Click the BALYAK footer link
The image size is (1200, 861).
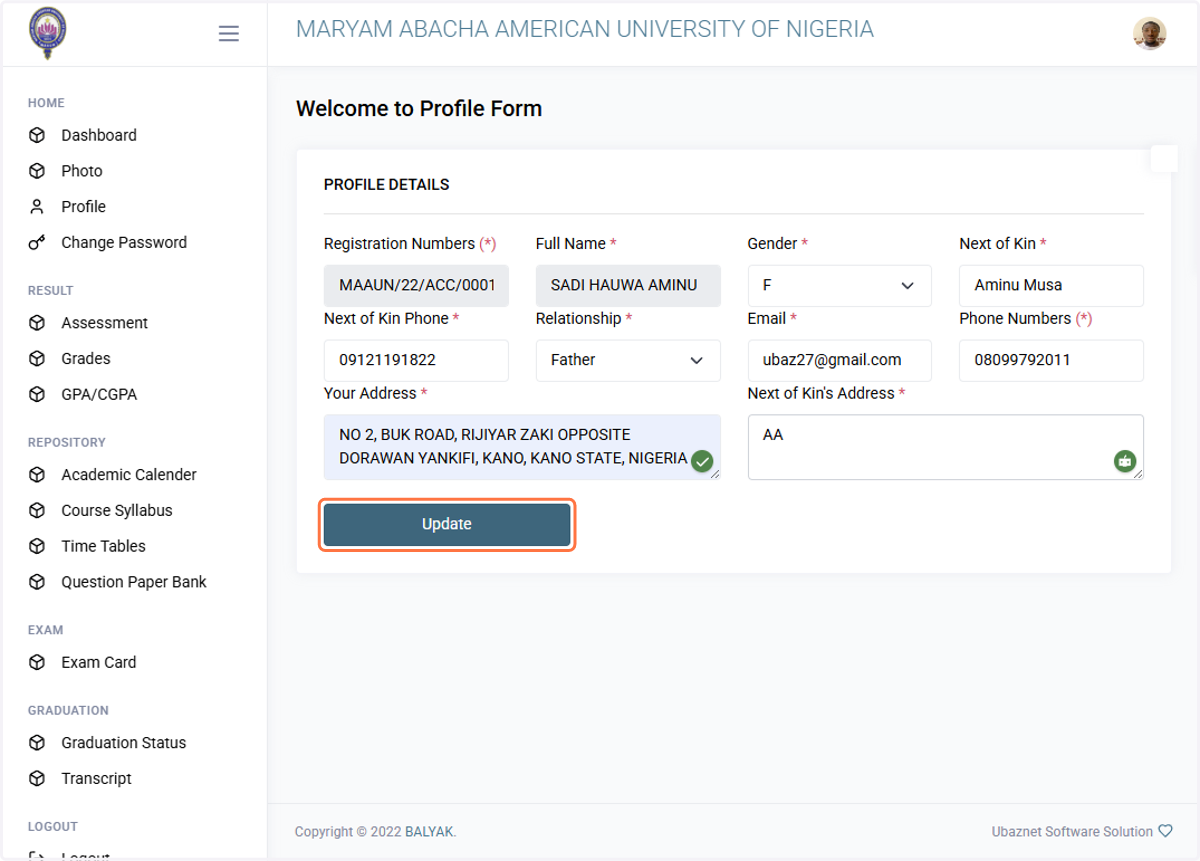pos(429,832)
